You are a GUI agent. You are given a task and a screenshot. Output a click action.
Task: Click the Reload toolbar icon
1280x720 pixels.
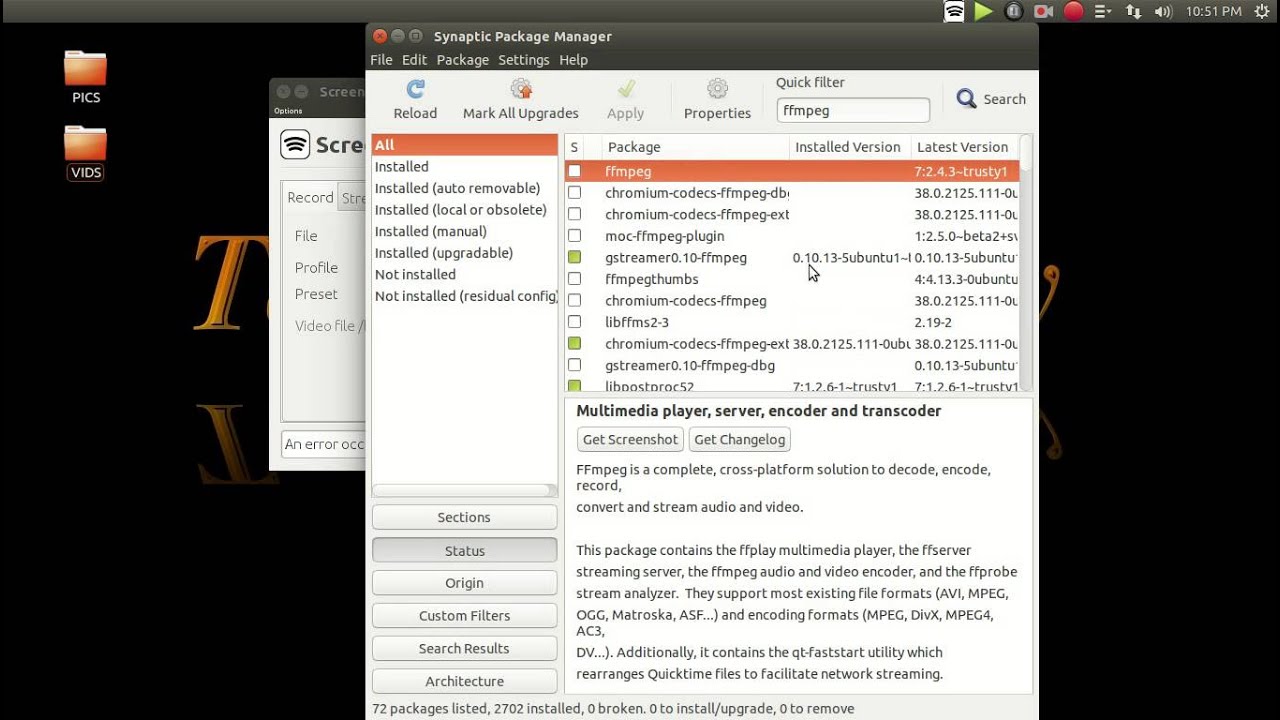point(415,89)
